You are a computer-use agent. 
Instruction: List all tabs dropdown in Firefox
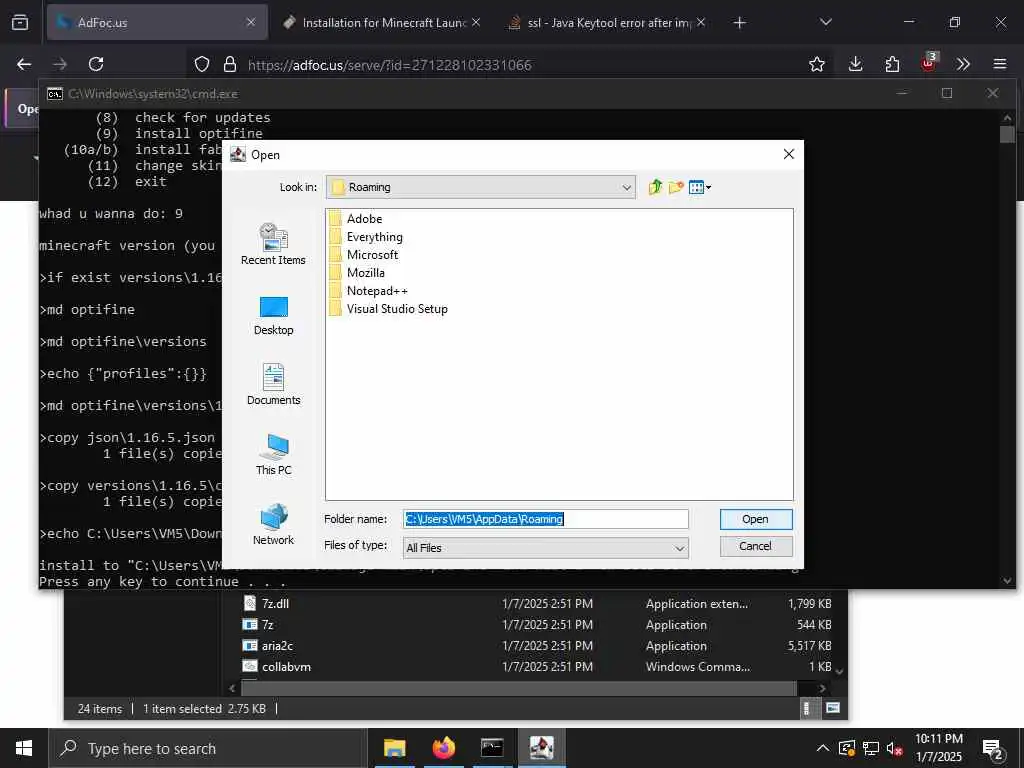(x=825, y=22)
